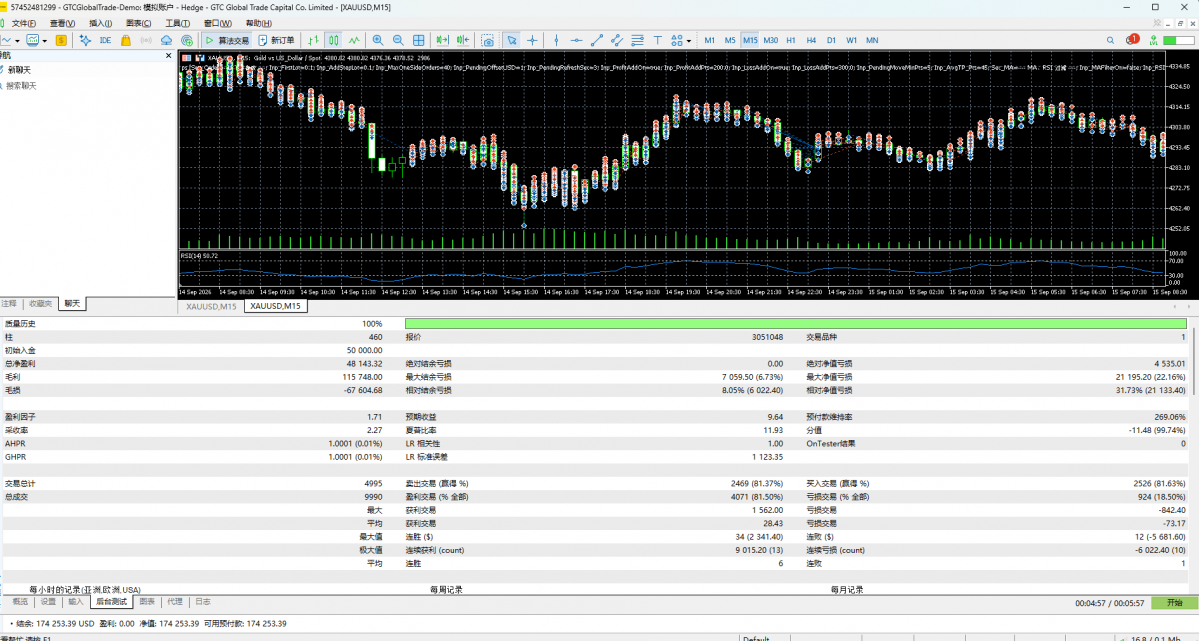Draw a horizontal line
Screen dimensions: 1199x641
[x=576, y=40]
